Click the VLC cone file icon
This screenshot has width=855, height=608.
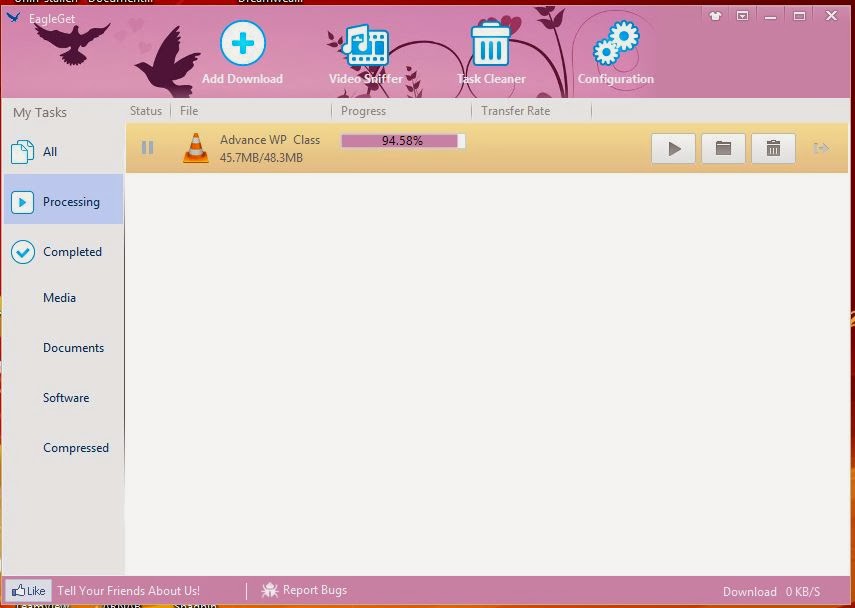(196, 148)
